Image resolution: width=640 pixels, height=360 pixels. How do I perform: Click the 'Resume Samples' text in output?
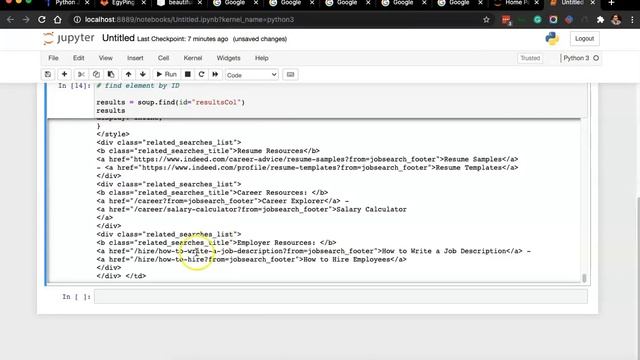click(473, 159)
